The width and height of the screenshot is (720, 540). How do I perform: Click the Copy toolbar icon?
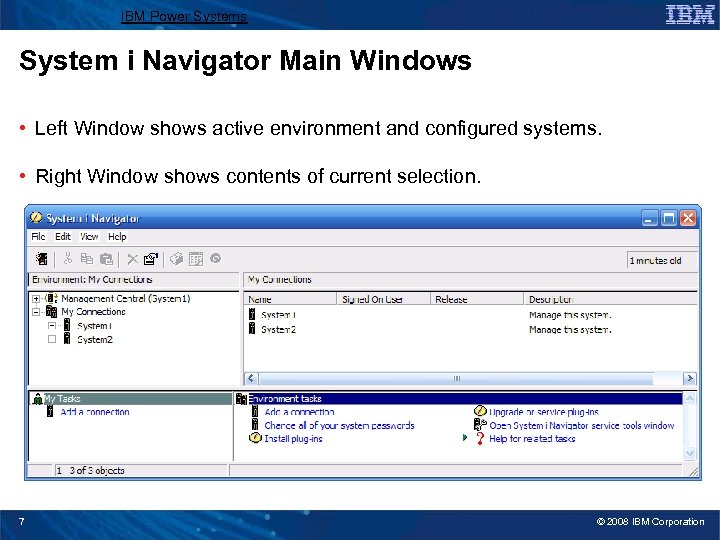coord(87,259)
